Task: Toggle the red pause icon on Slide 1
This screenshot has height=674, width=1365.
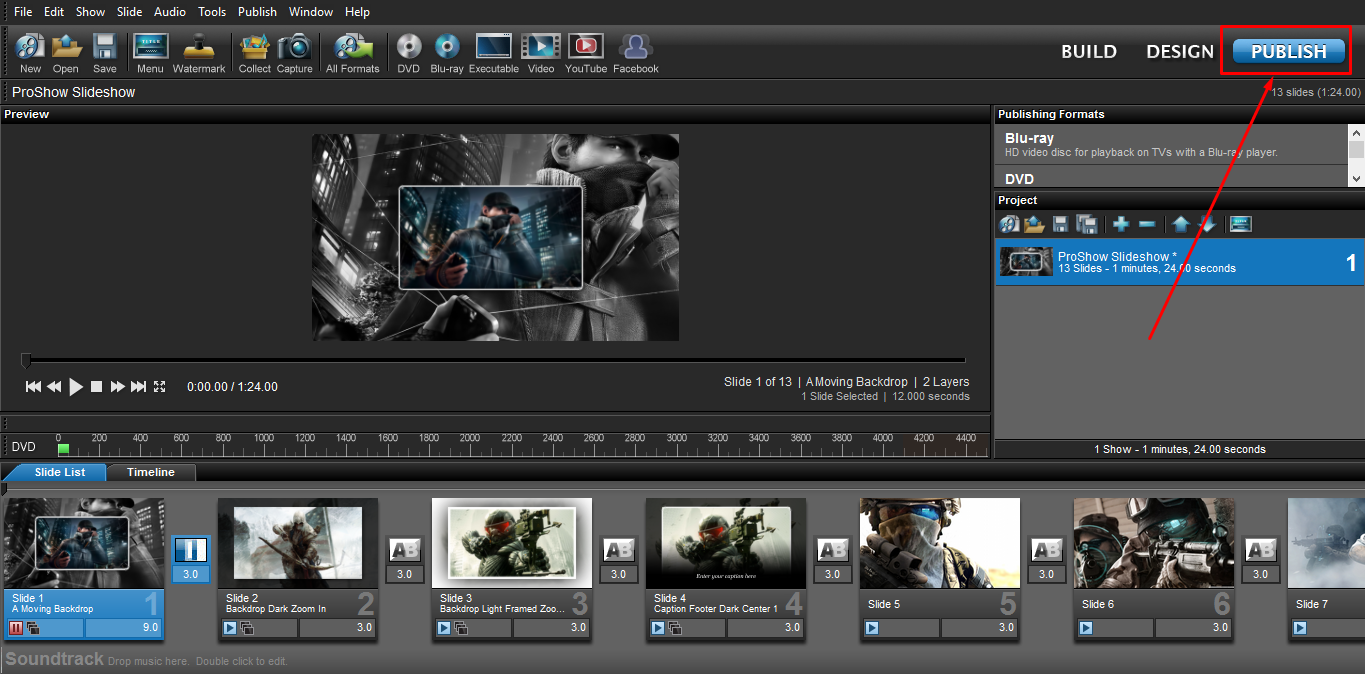Action: (16, 628)
